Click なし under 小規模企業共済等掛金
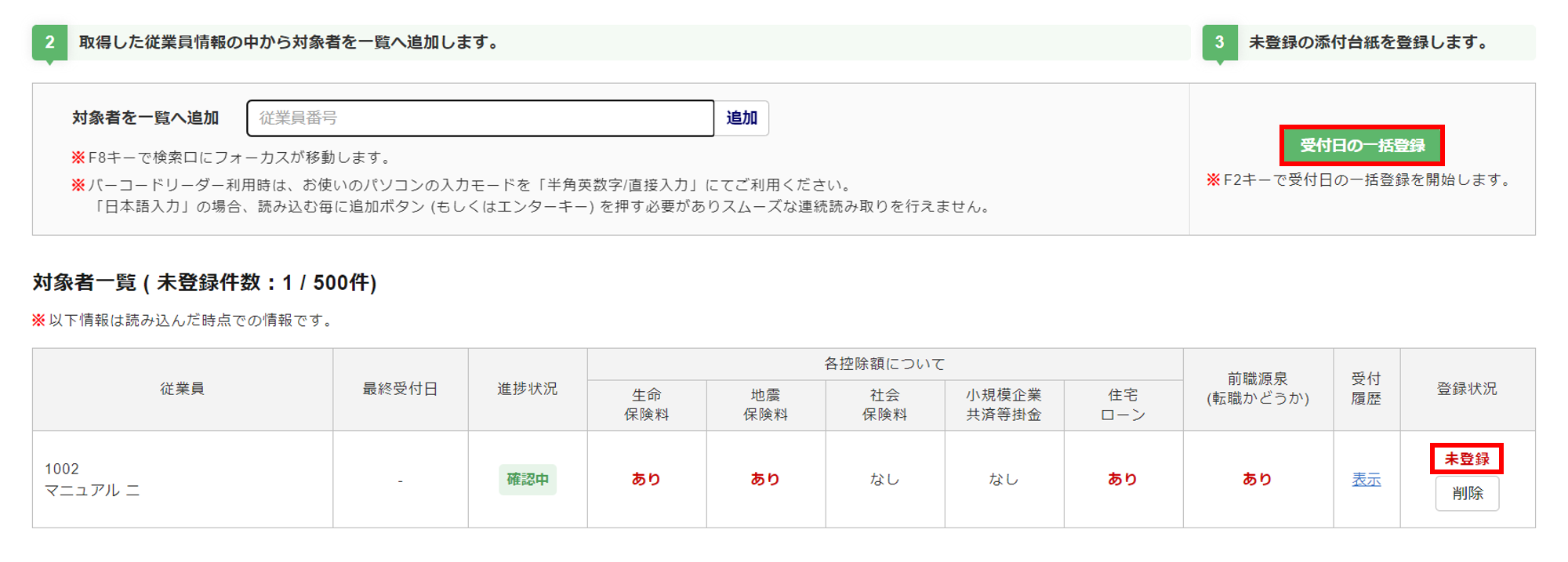 [1004, 480]
